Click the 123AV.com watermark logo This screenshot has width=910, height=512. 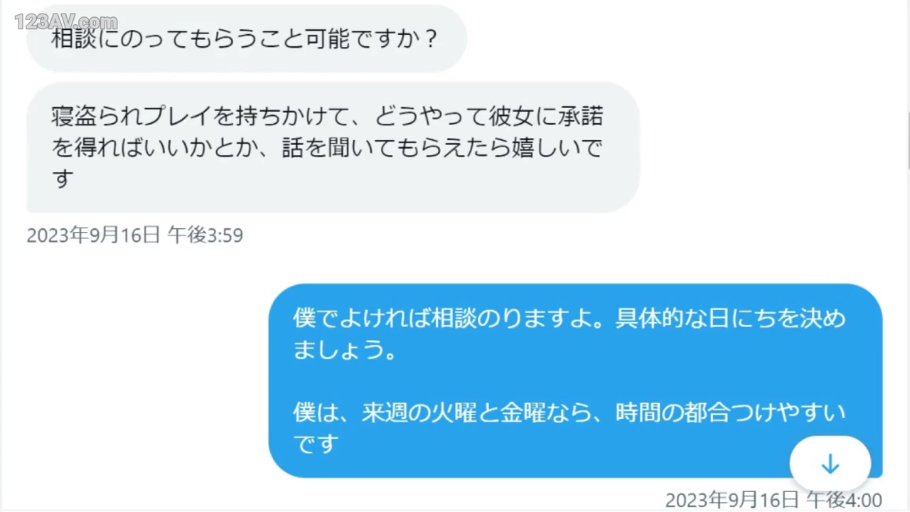[66, 22]
